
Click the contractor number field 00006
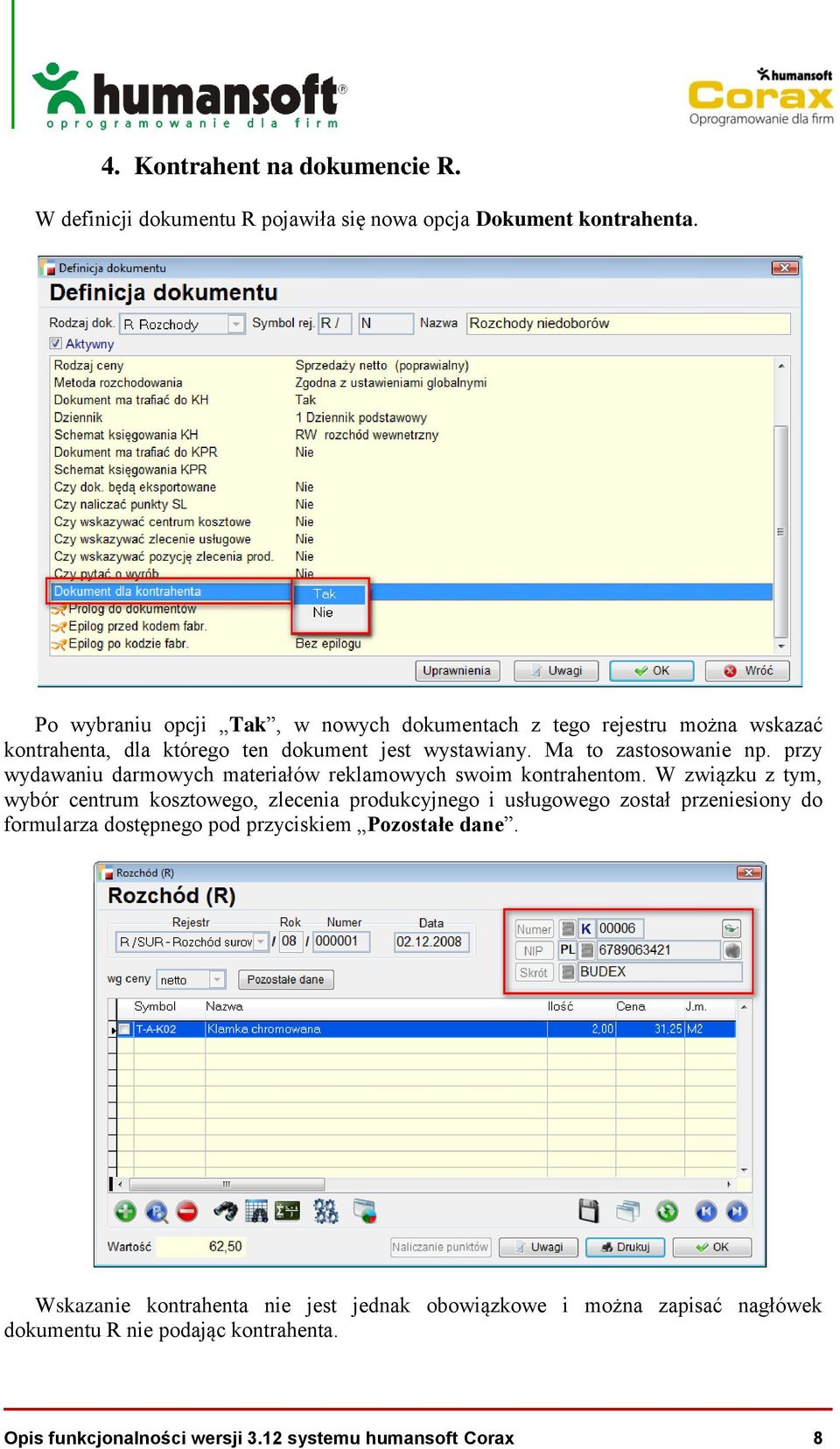(619, 928)
